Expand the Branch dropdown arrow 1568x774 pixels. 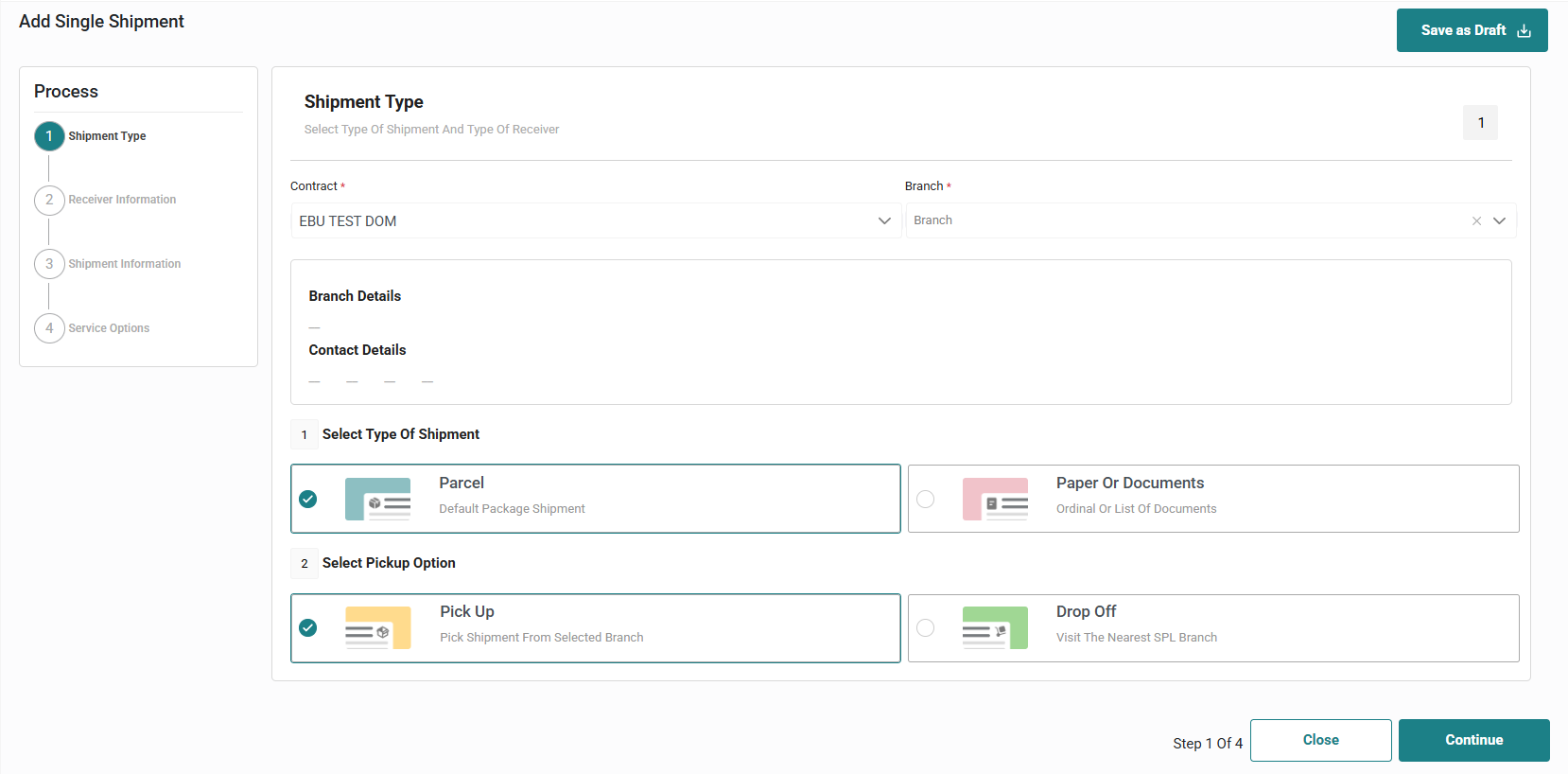point(1499,221)
